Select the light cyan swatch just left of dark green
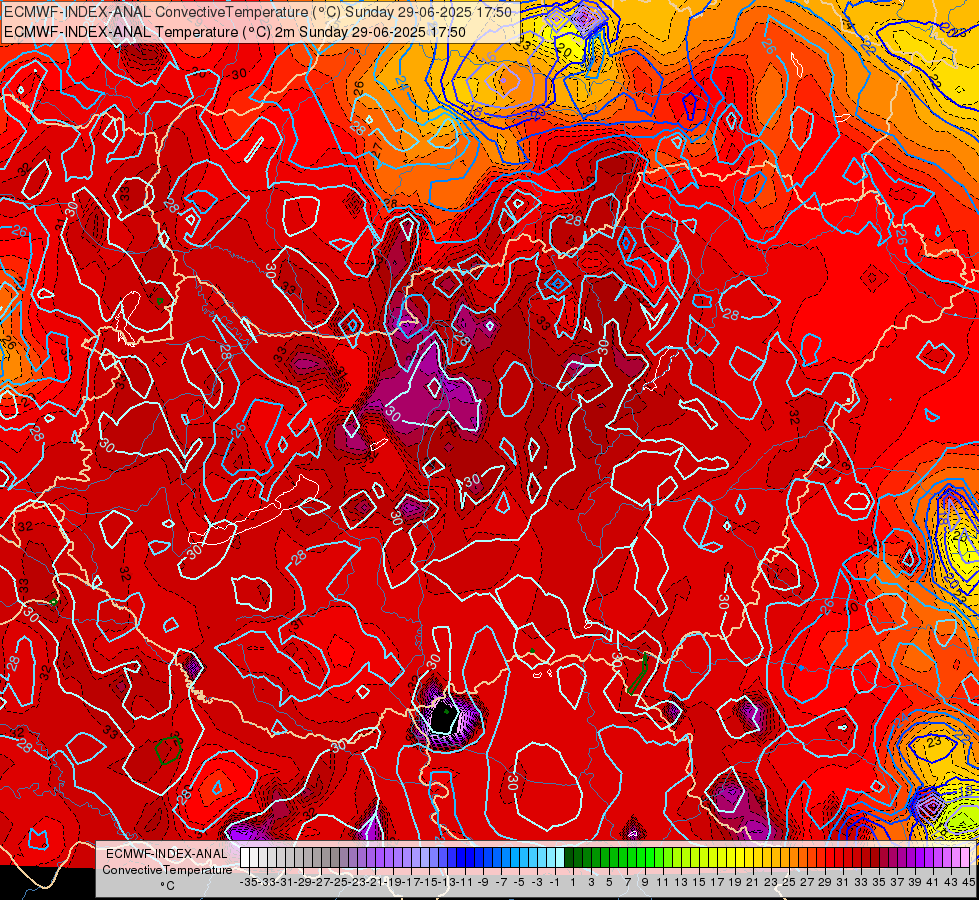Image resolution: width=979 pixels, height=900 pixels. [x=560, y=857]
